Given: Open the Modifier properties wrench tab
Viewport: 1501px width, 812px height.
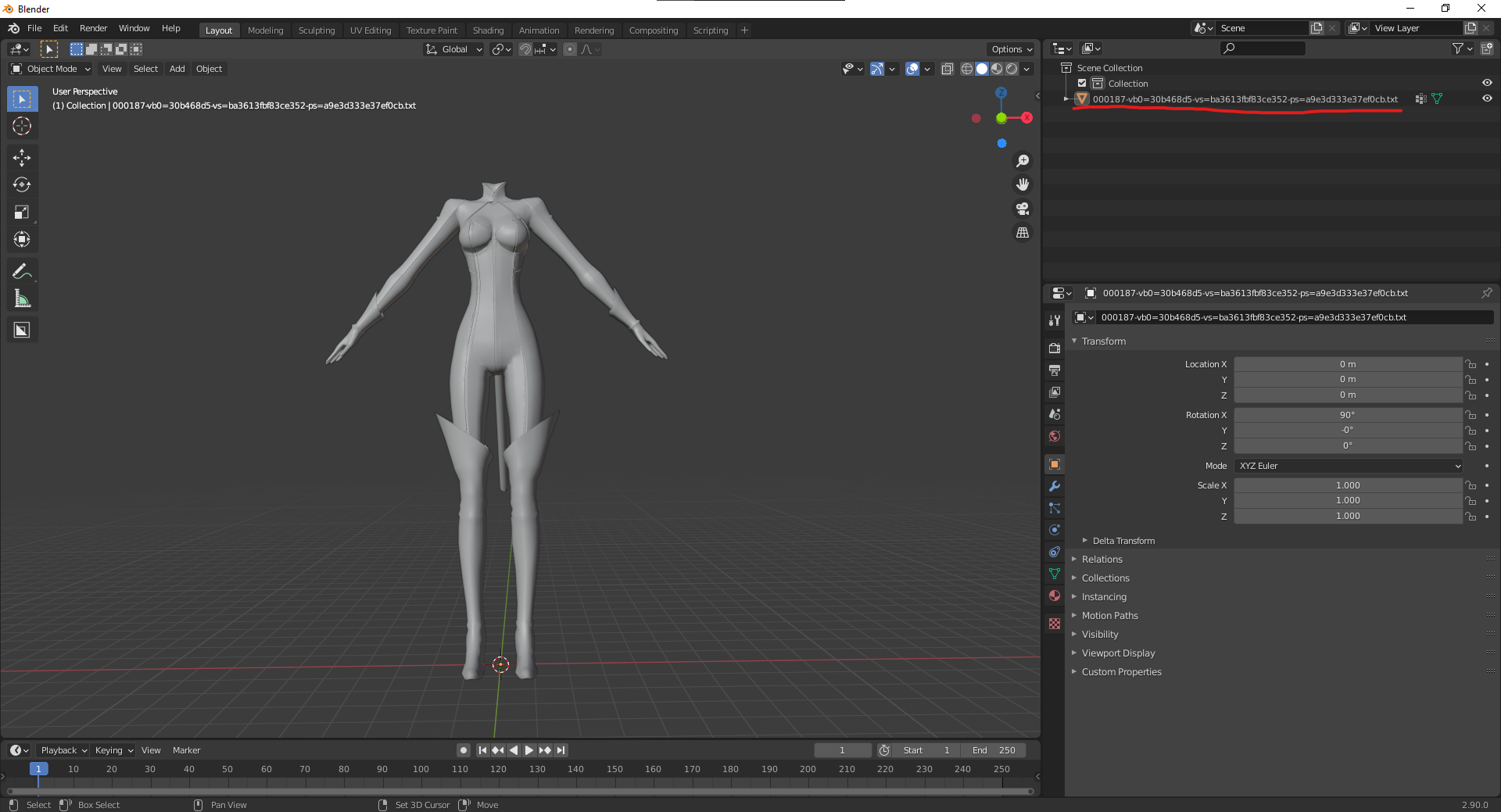Looking at the screenshot, I should [1055, 486].
